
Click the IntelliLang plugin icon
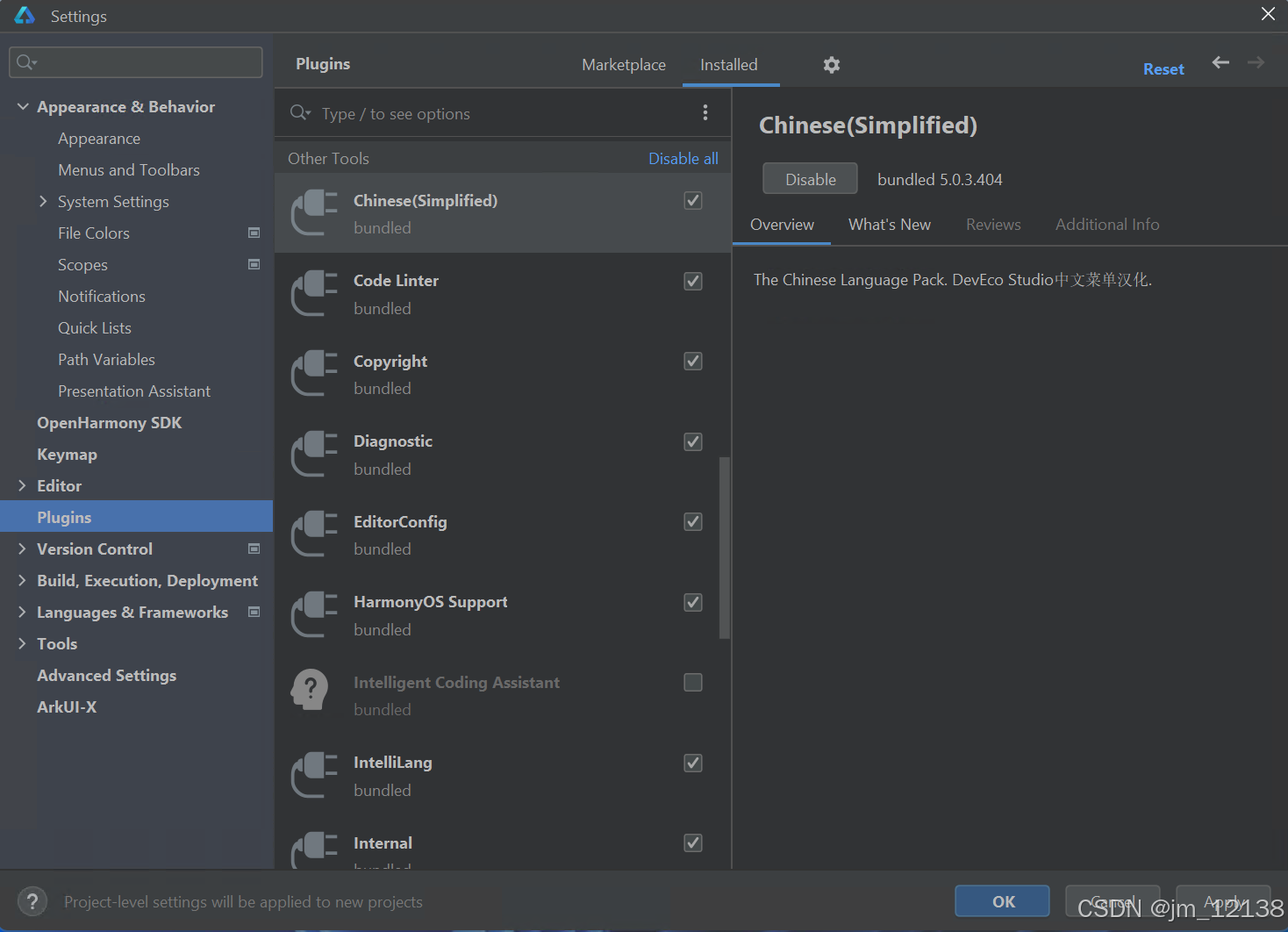[314, 775]
